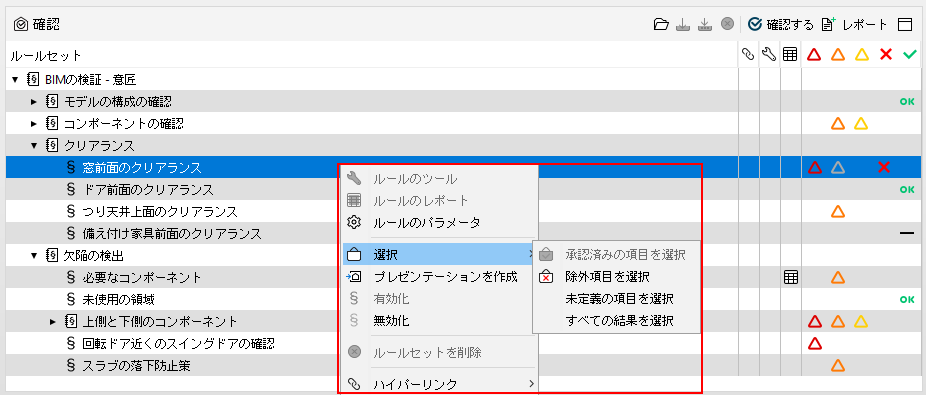Image resolution: width=926 pixels, height=395 pixels.
Task: Select つり天井上面のクリアランス rule
Action: click(160, 211)
